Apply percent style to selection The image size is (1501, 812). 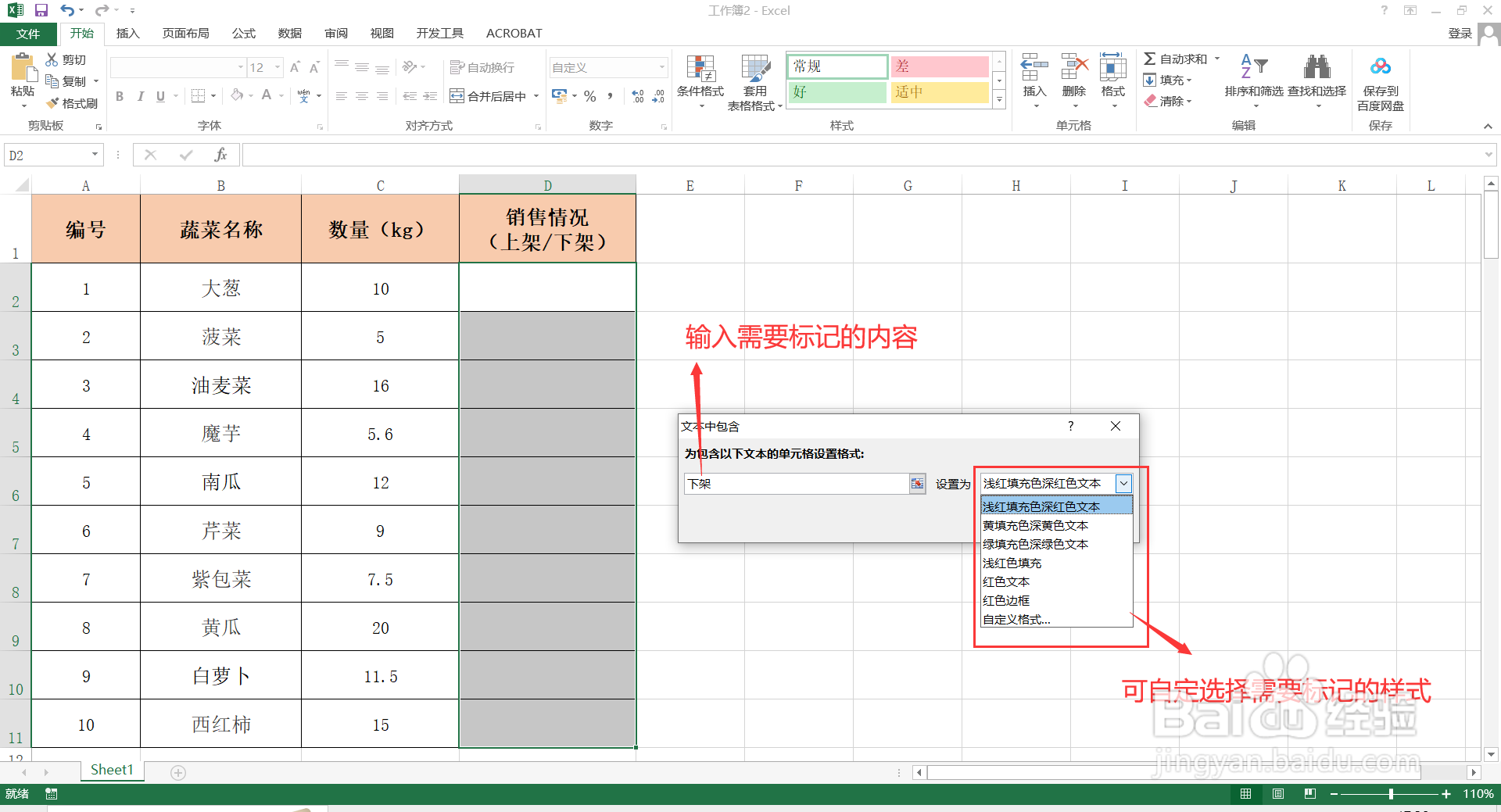click(589, 96)
